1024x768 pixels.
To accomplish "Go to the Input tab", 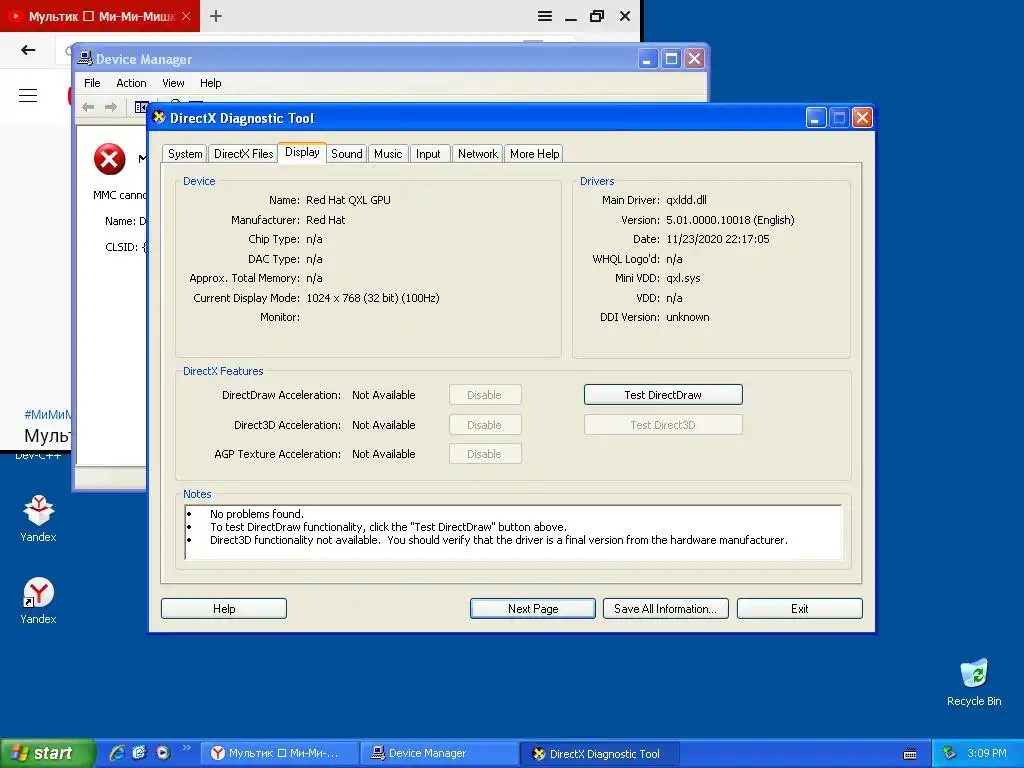I will pyautogui.click(x=428, y=154).
